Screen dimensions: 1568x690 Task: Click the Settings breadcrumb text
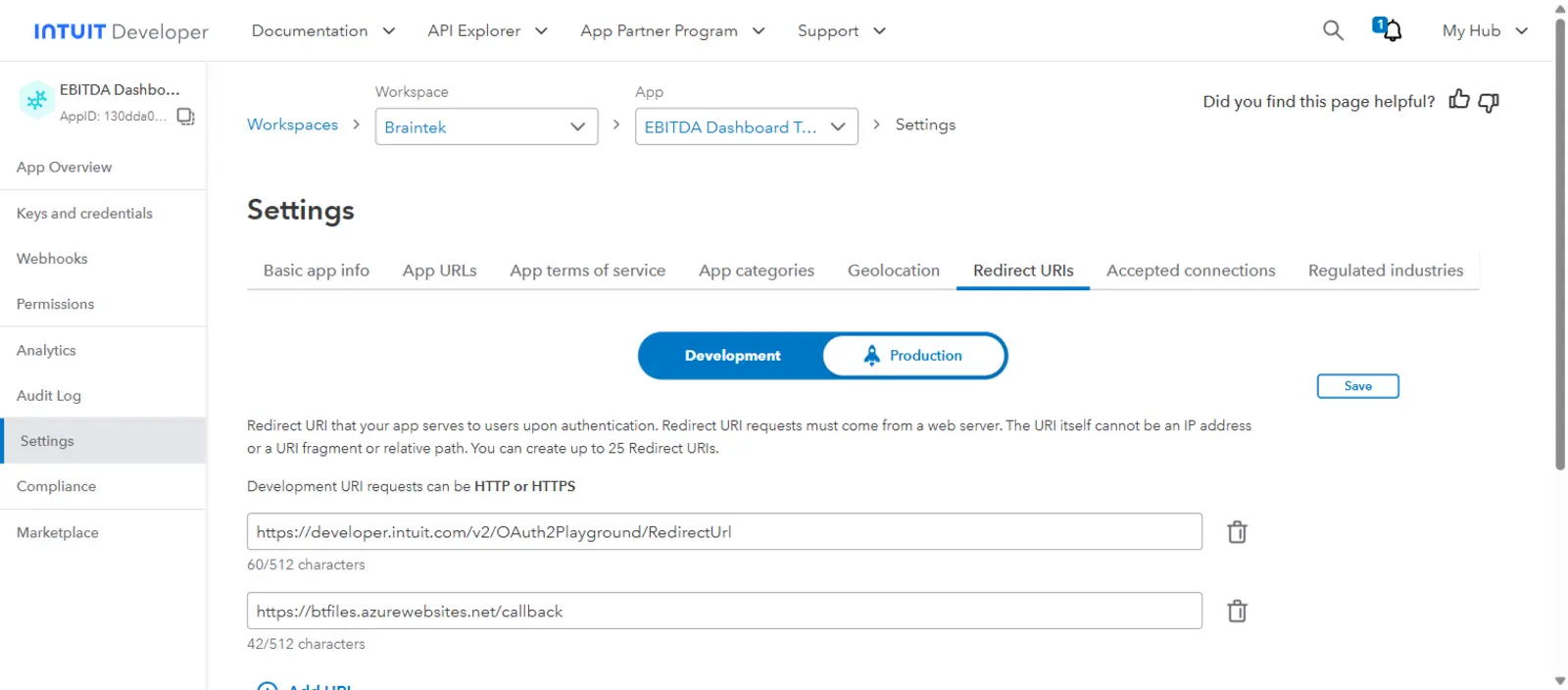[925, 124]
